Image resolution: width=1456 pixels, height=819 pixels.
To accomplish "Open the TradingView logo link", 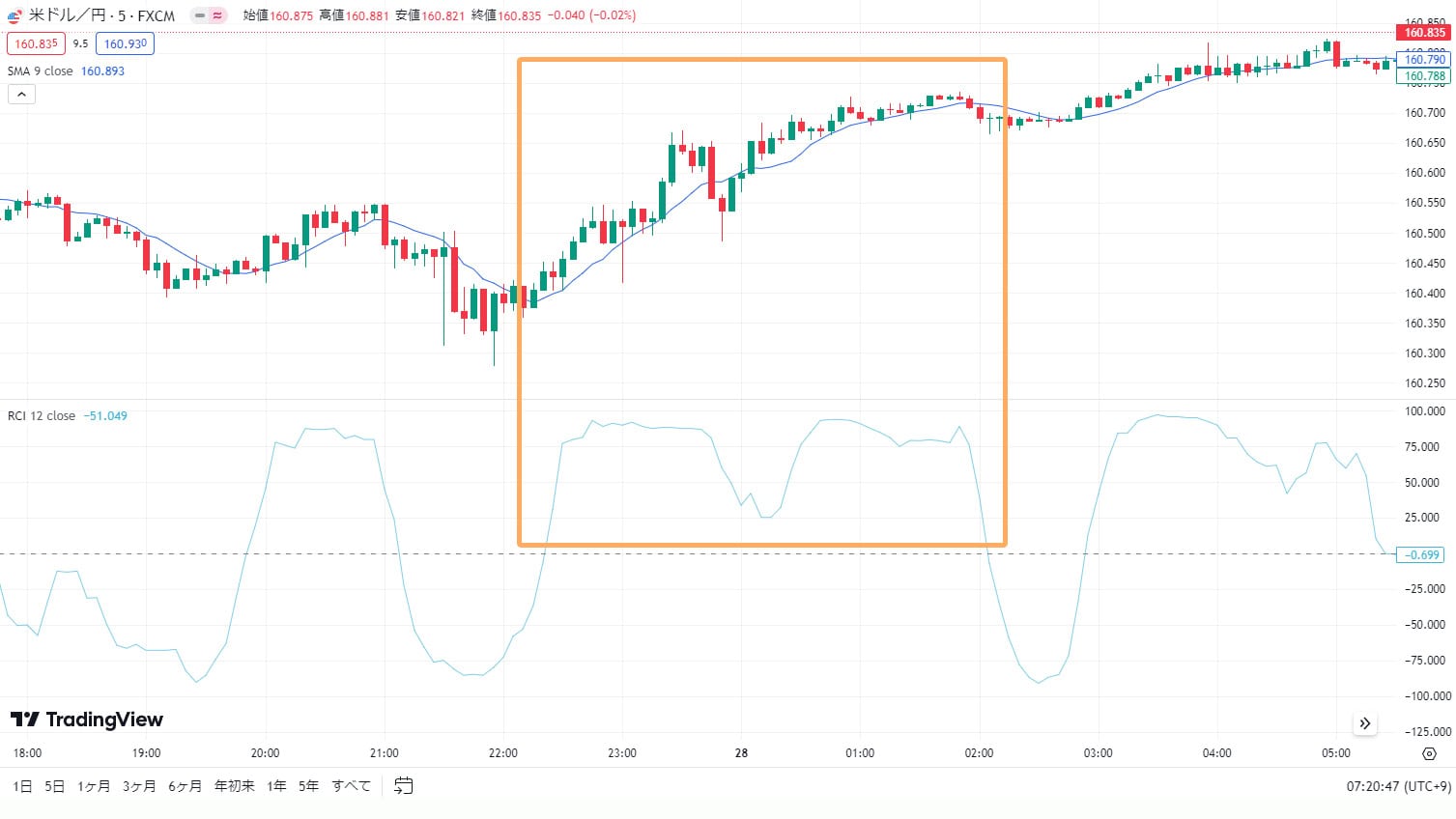I will 87,720.
